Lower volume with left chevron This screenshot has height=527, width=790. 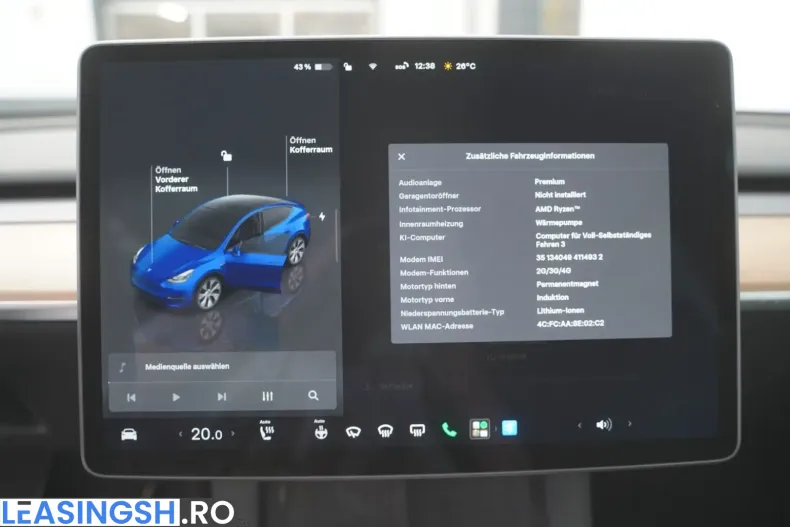[579, 426]
